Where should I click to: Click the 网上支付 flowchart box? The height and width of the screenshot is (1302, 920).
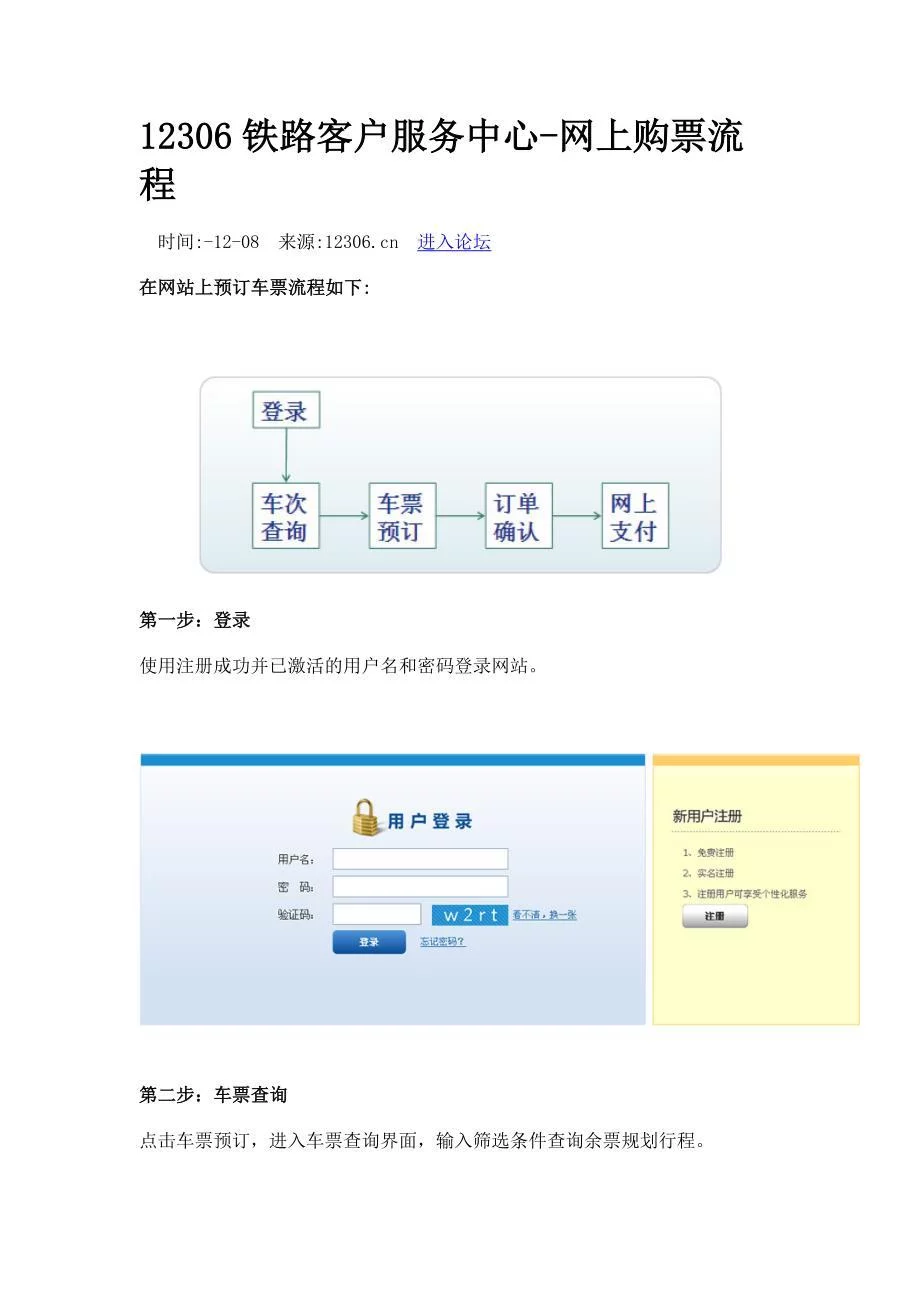[x=635, y=516]
